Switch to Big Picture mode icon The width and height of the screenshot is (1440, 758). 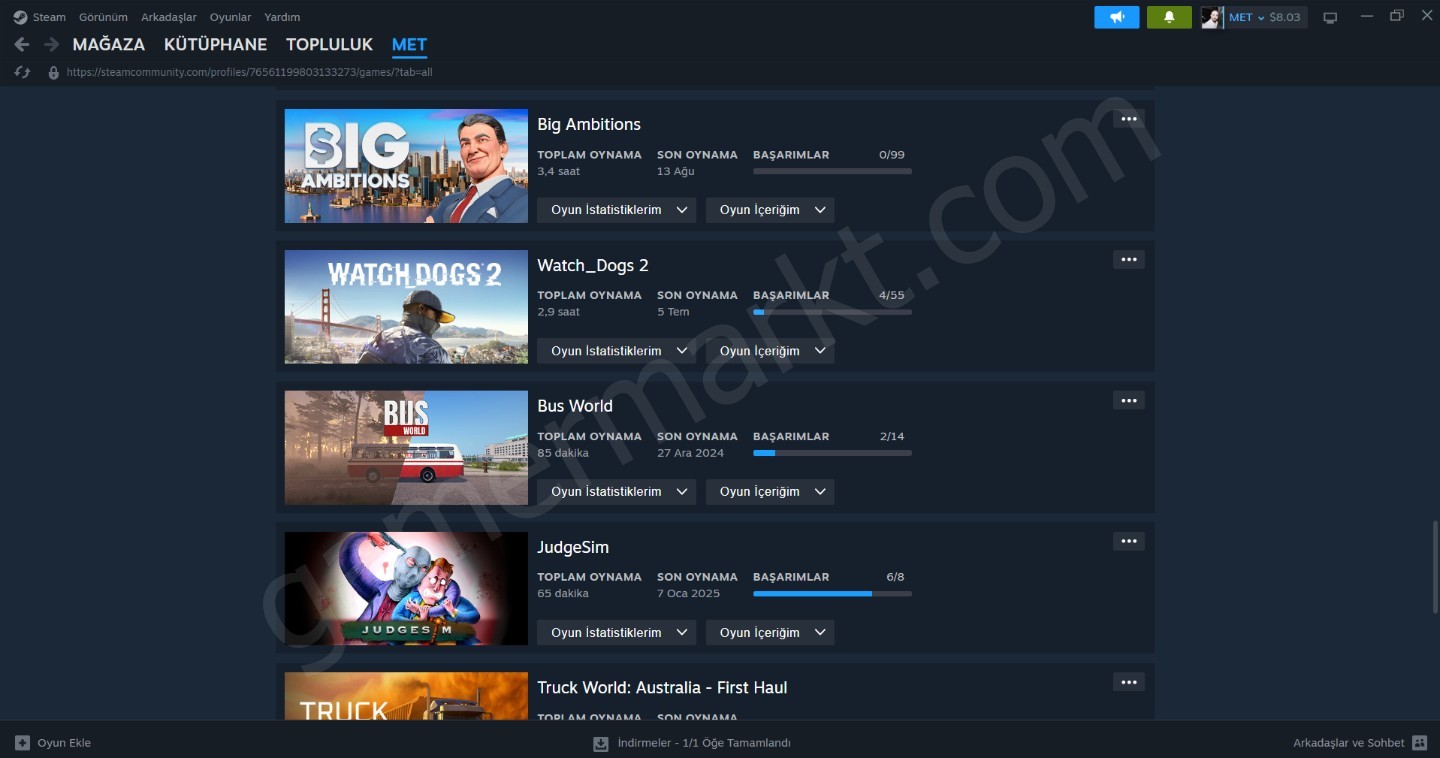point(1330,17)
